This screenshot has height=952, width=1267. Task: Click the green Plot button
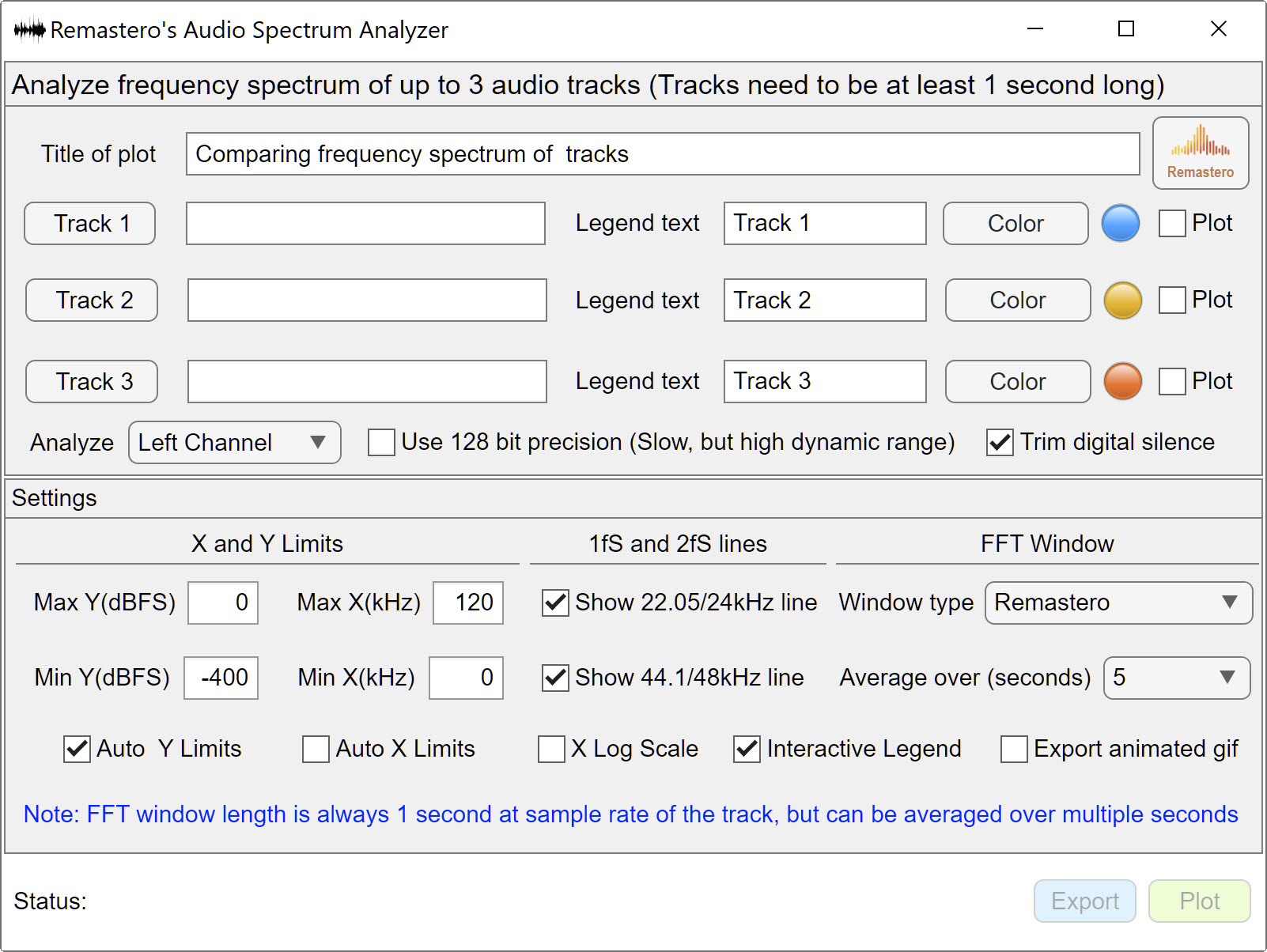point(1200,901)
